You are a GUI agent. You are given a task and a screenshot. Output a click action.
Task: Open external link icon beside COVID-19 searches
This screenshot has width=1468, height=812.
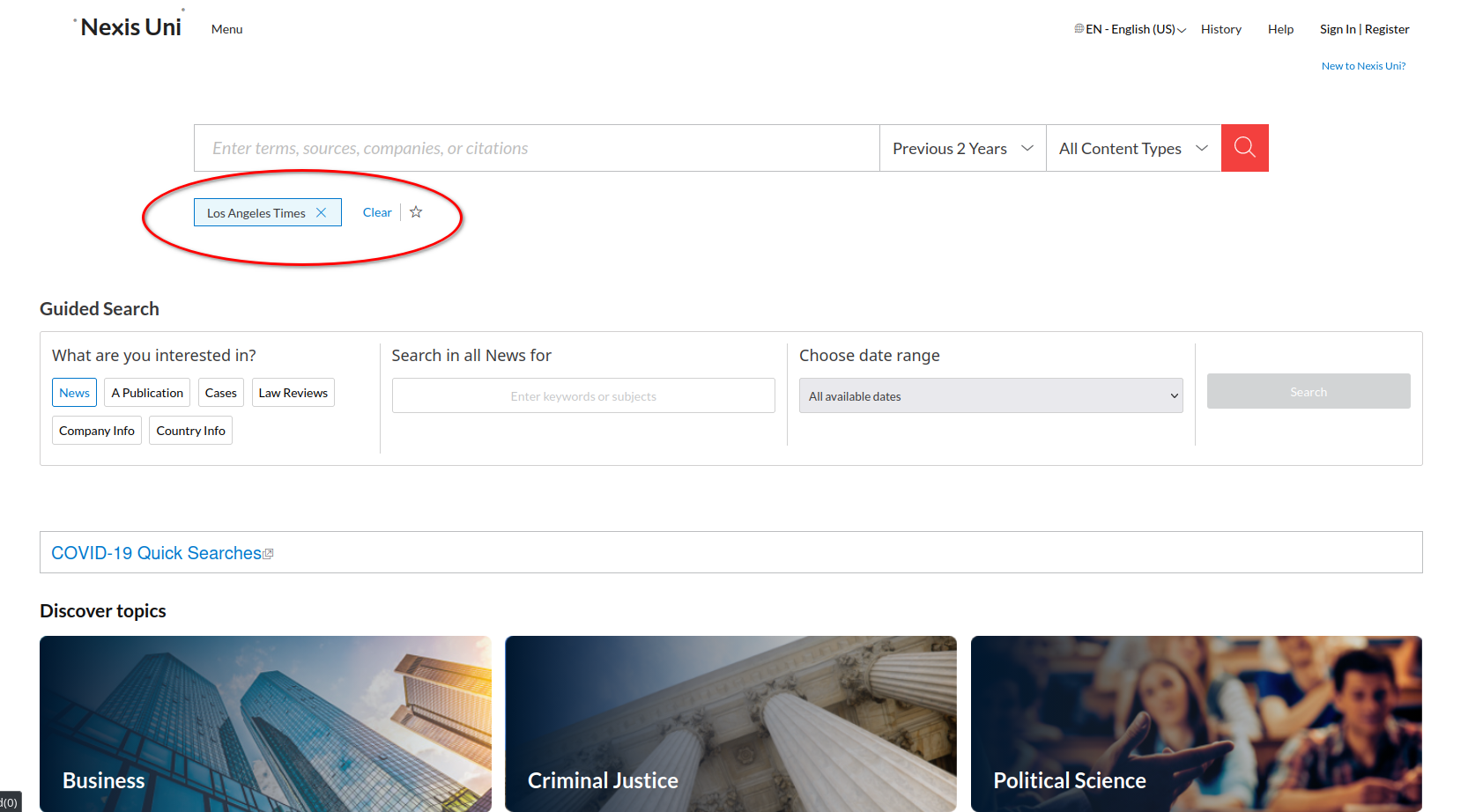click(x=269, y=554)
